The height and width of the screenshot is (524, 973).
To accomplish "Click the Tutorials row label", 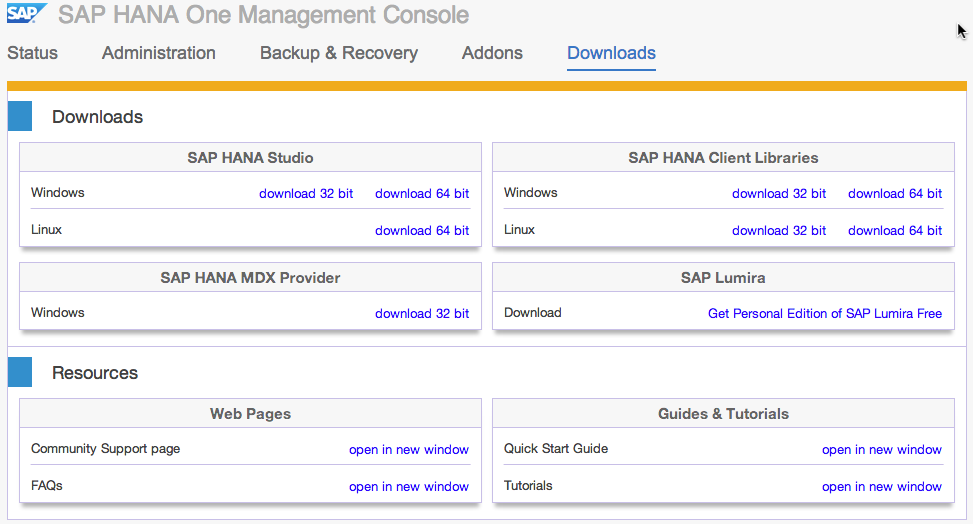I will [x=528, y=486].
